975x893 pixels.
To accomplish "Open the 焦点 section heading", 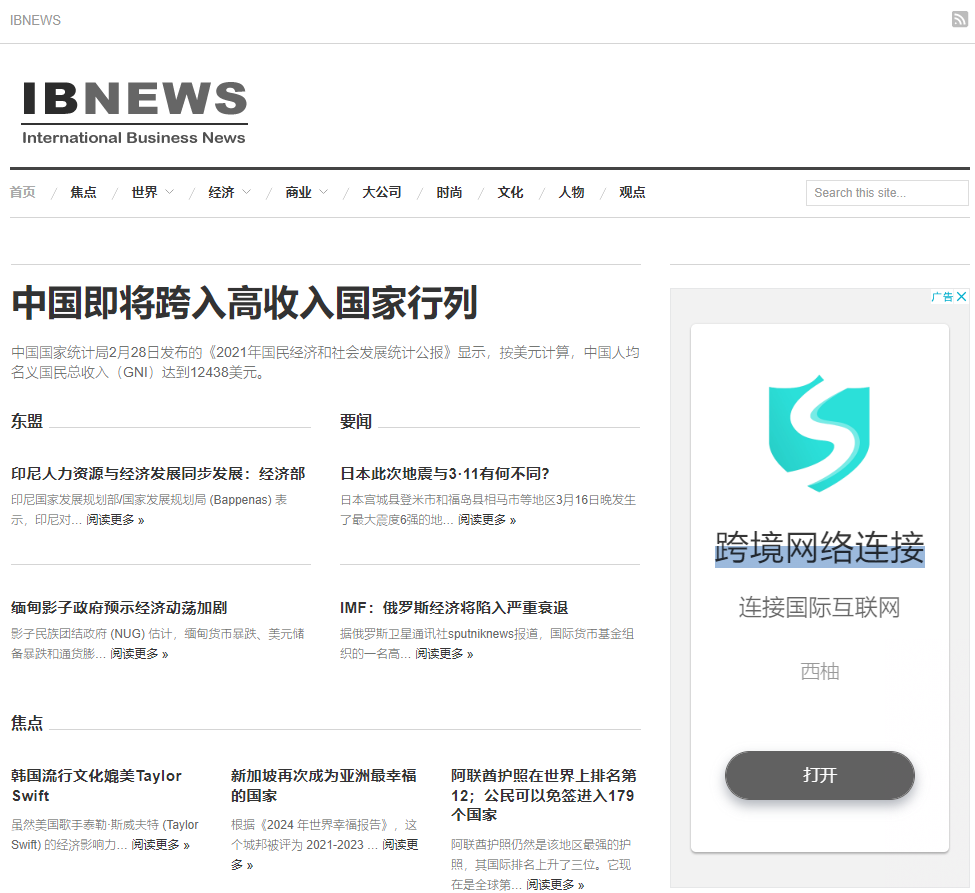I will point(27,723).
